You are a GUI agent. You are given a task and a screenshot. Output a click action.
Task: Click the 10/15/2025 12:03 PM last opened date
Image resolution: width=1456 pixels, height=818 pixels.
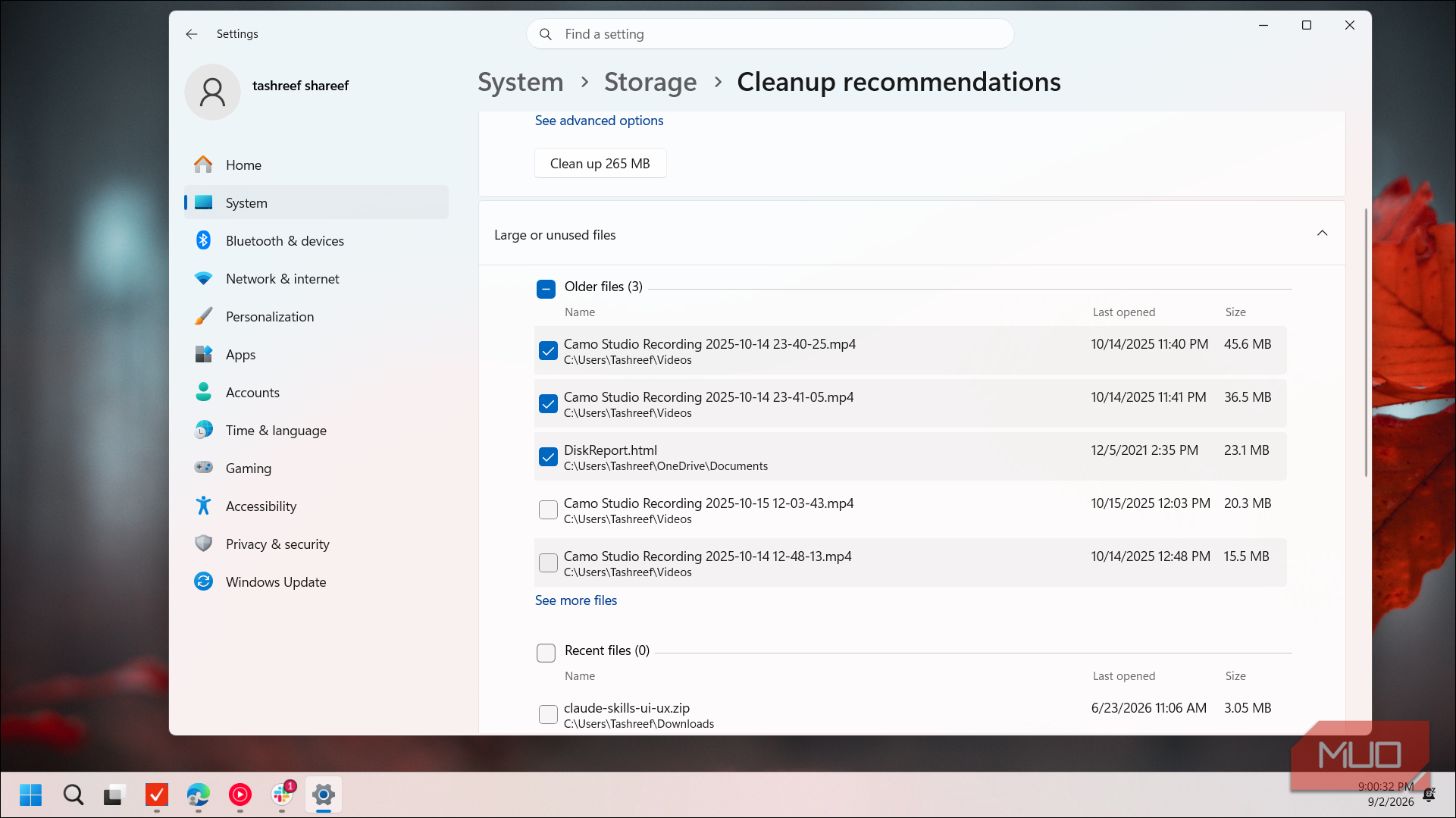pyautogui.click(x=1151, y=503)
